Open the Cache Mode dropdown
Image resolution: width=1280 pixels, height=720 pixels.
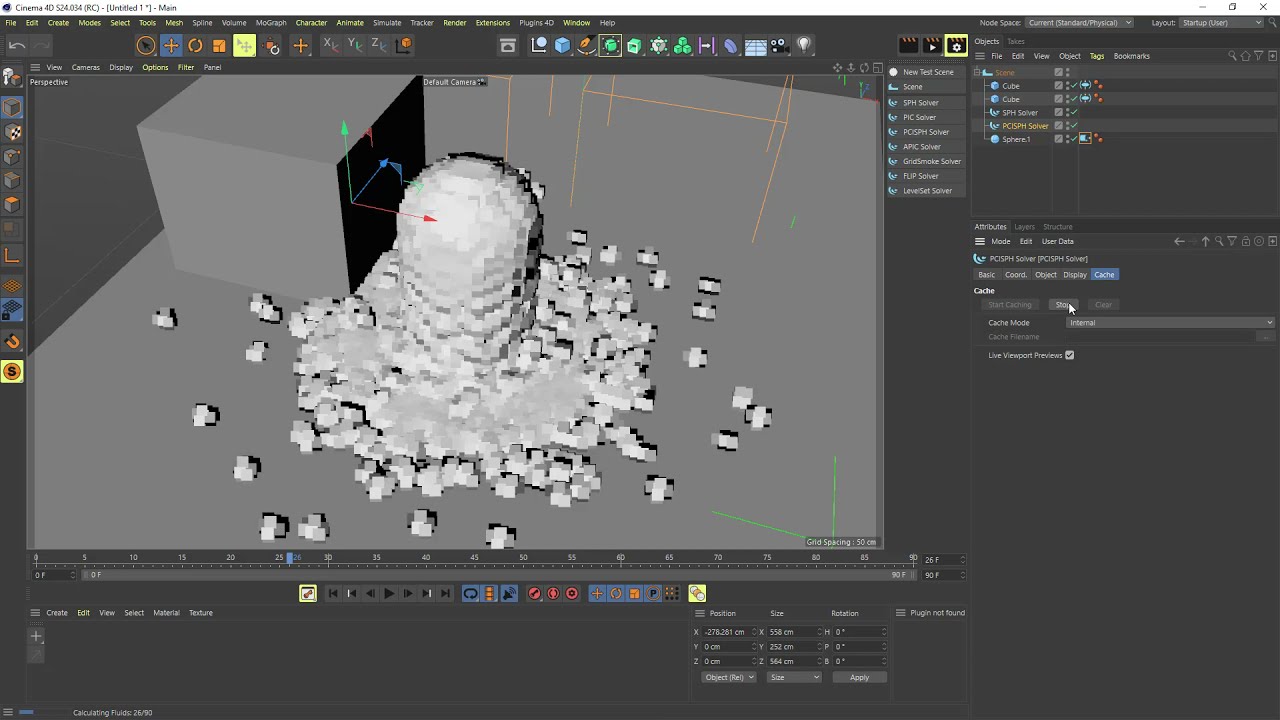point(1170,323)
